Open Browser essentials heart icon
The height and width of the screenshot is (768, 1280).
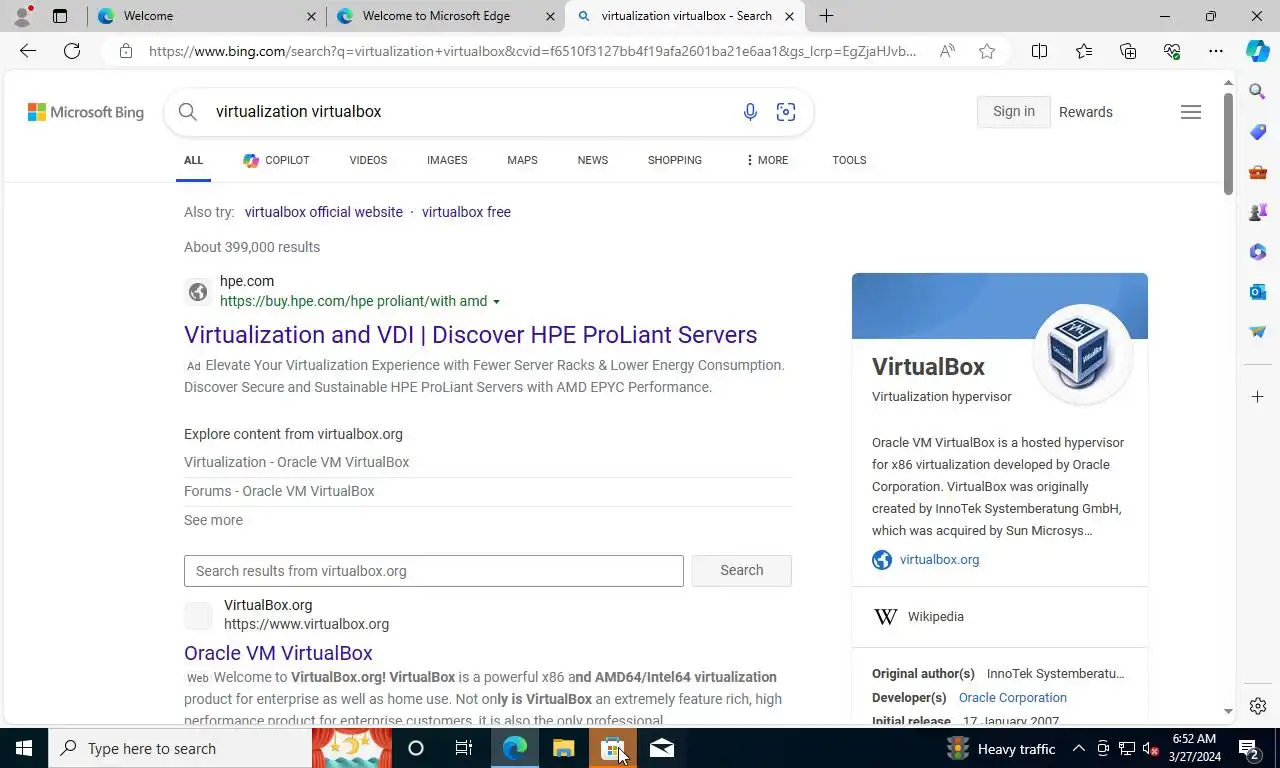pyautogui.click(x=1172, y=51)
